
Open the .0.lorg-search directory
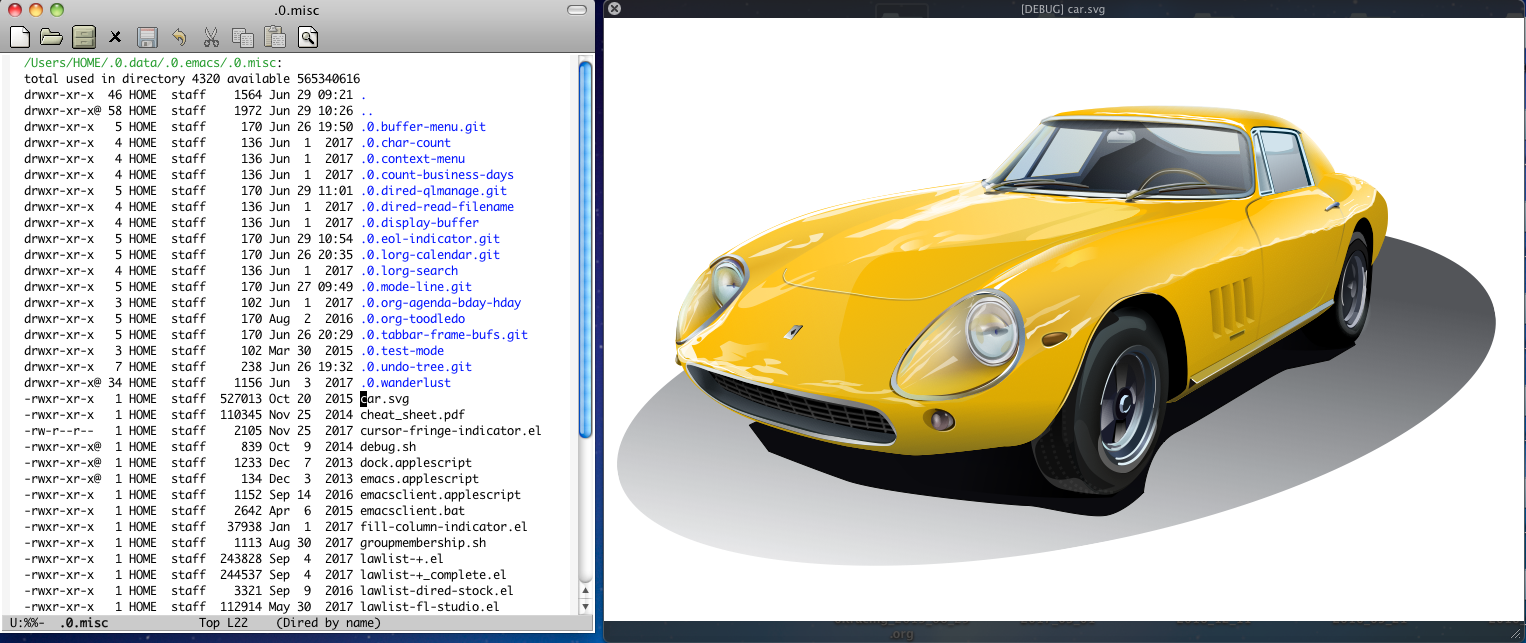409,271
